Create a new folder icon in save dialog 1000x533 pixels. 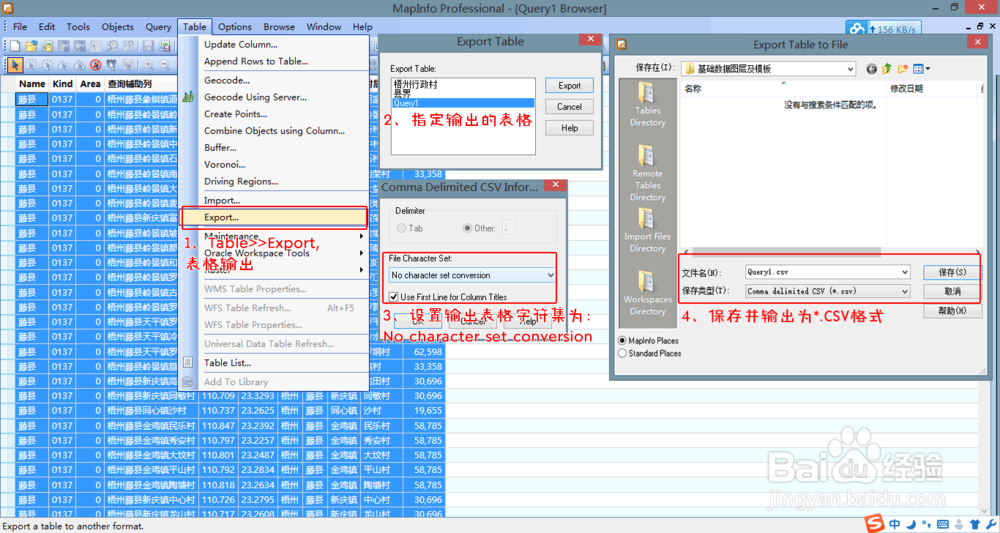point(902,69)
